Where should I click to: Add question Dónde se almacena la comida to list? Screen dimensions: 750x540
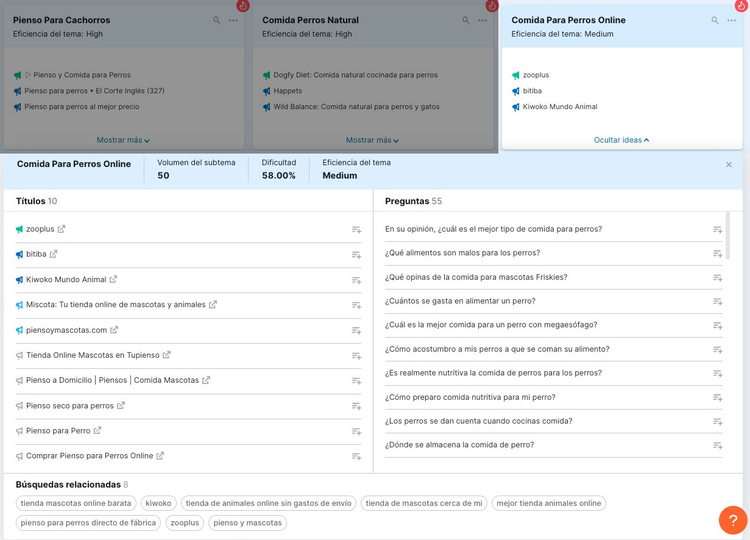tap(717, 446)
